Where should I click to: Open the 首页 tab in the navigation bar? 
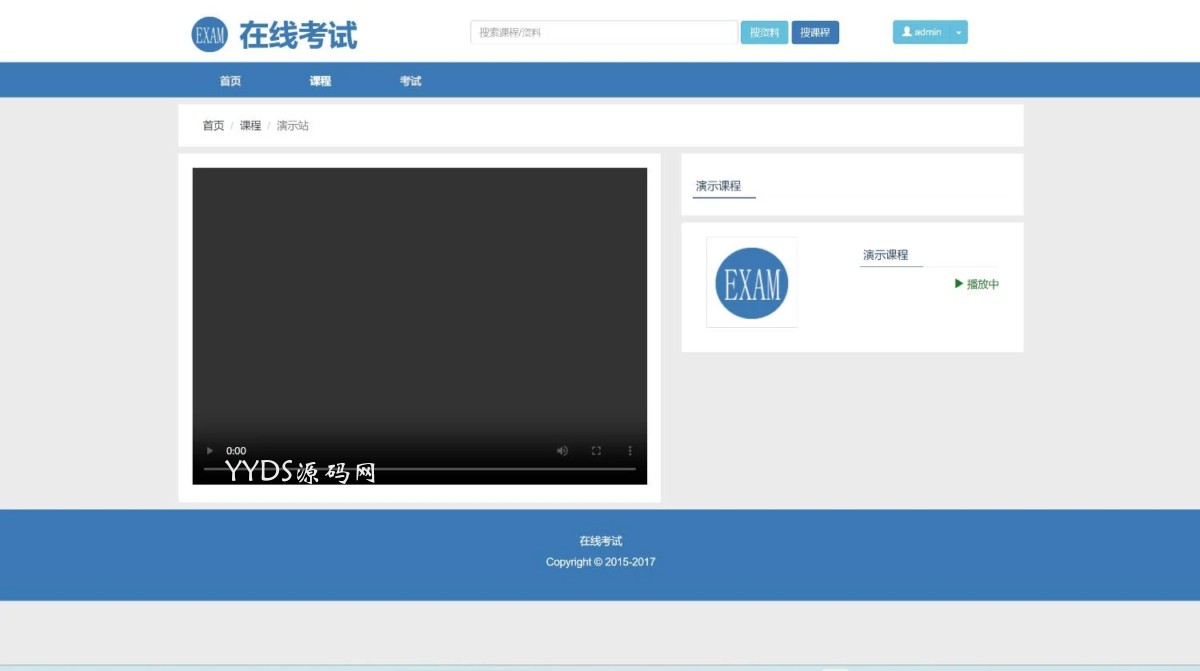click(230, 81)
